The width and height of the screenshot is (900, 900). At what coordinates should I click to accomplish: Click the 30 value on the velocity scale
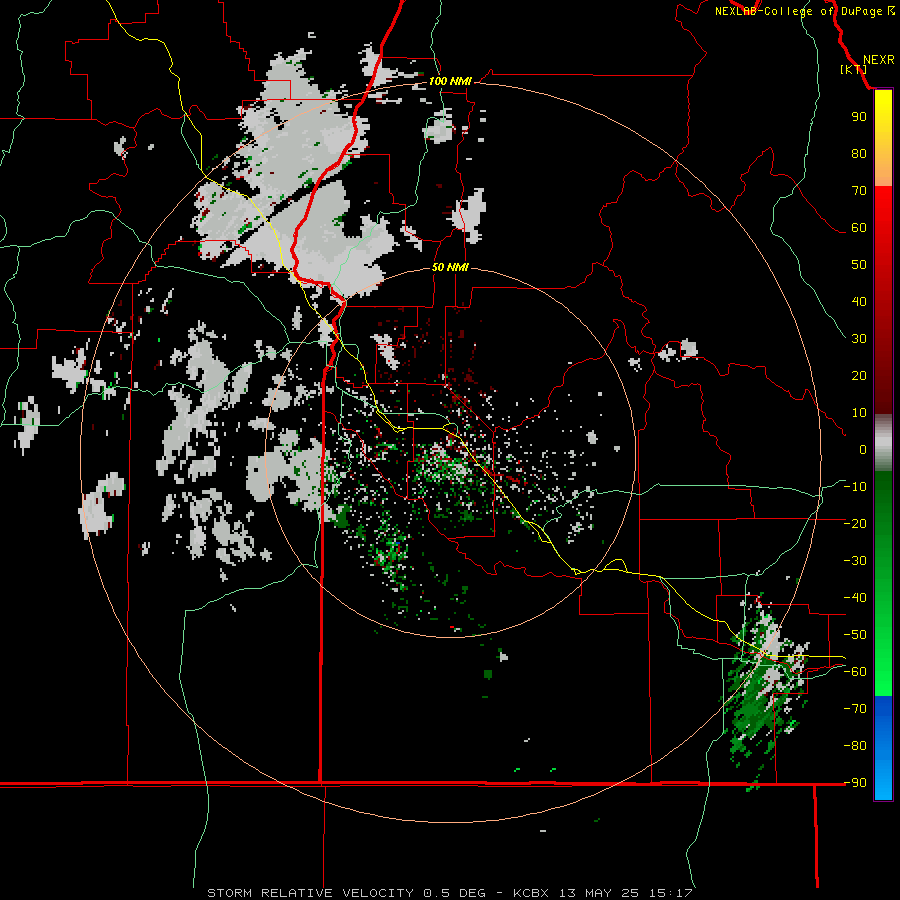(x=859, y=339)
